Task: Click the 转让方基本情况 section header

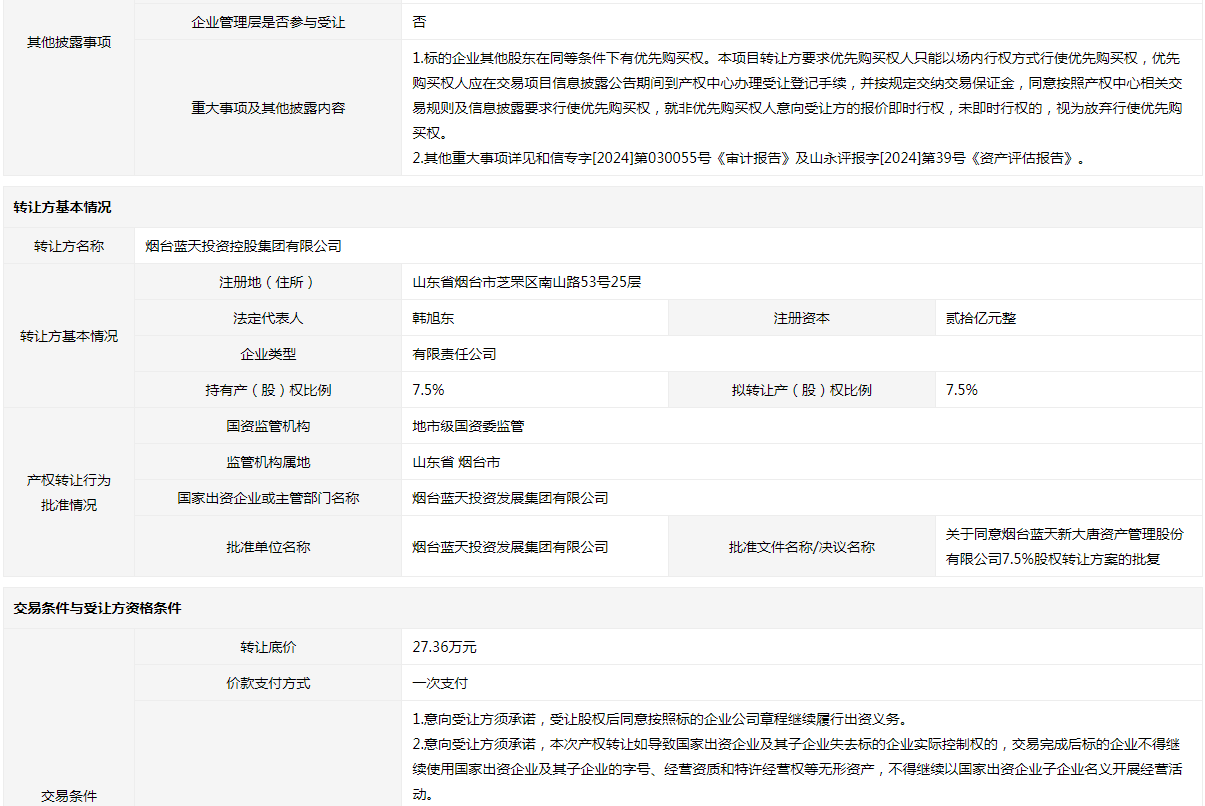Action: click(x=62, y=208)
